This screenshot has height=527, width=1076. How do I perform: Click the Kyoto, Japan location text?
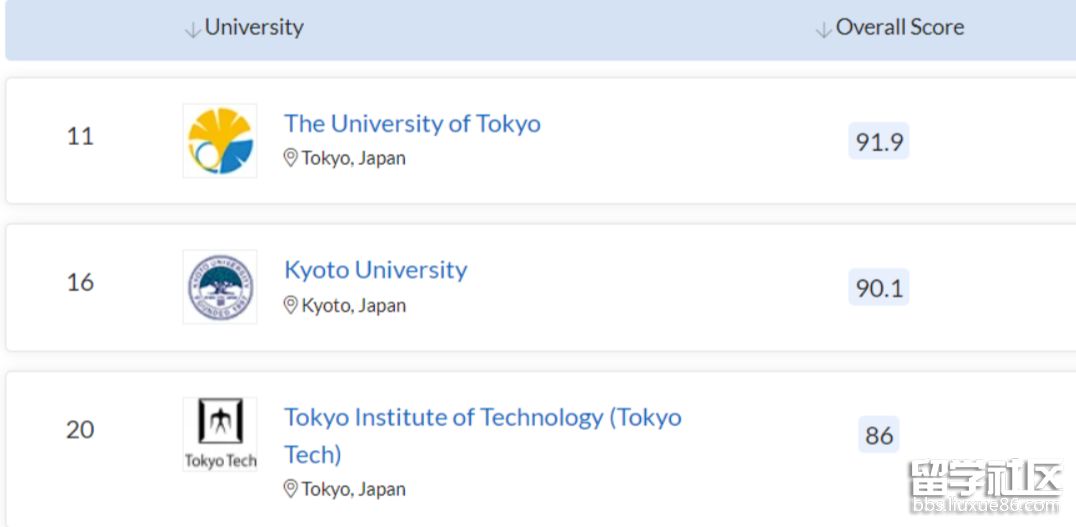(x=353, y=305)
